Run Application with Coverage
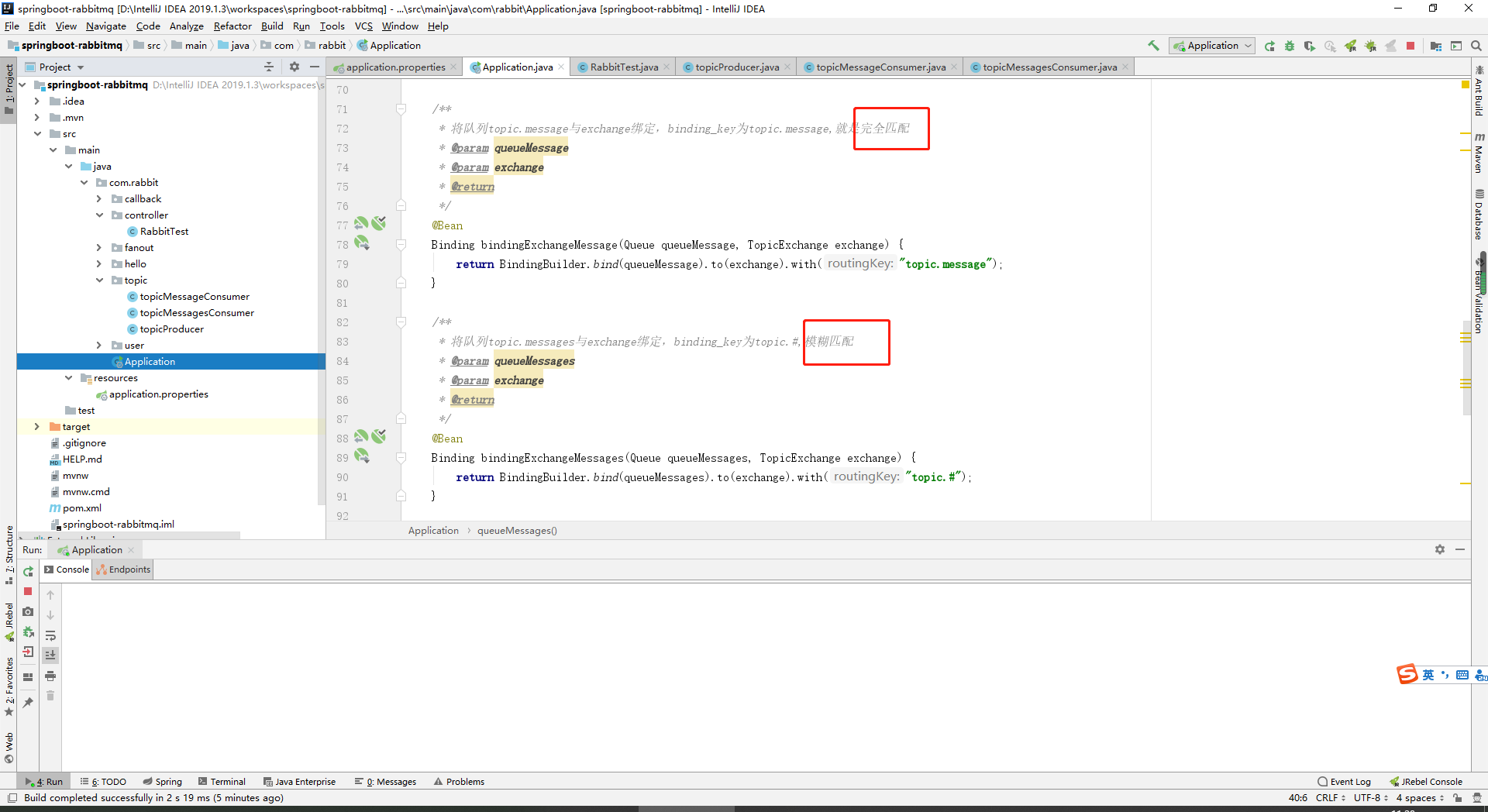The width and height of the screenshot is (1488, 812). [1310, 46]
